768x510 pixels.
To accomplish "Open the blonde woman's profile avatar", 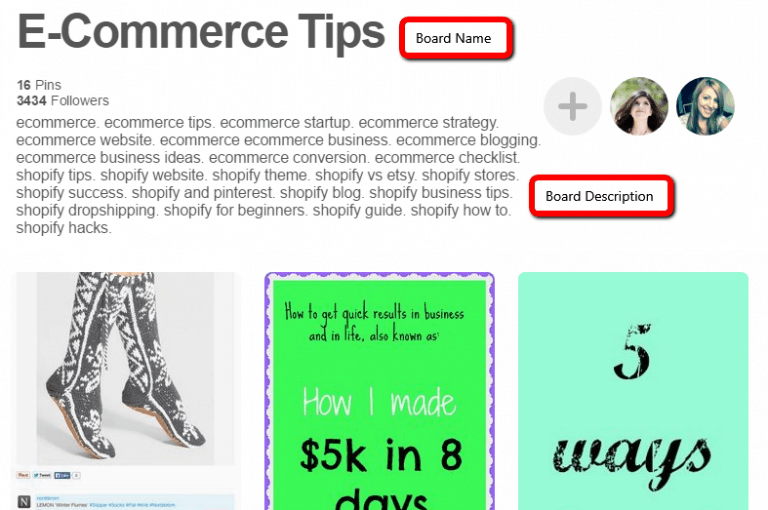I will pos(705,106).
